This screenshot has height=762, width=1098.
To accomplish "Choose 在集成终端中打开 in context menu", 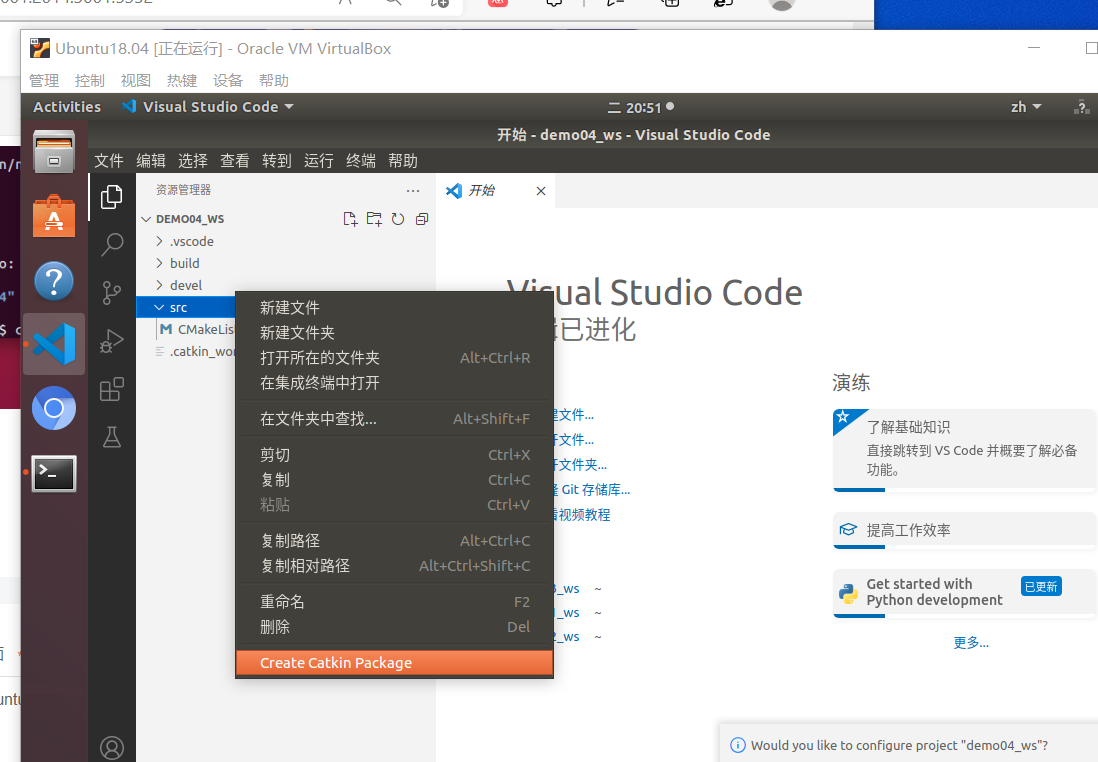I will (x=394, y=383).
